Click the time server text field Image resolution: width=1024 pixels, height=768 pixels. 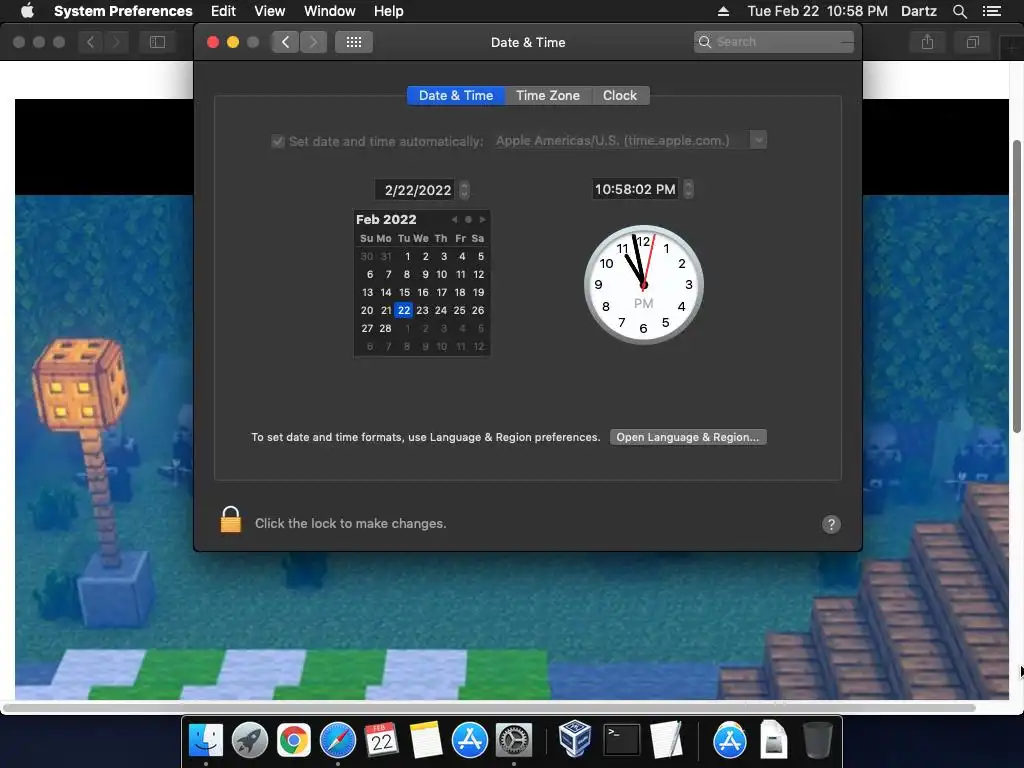(x=621, y=140)
